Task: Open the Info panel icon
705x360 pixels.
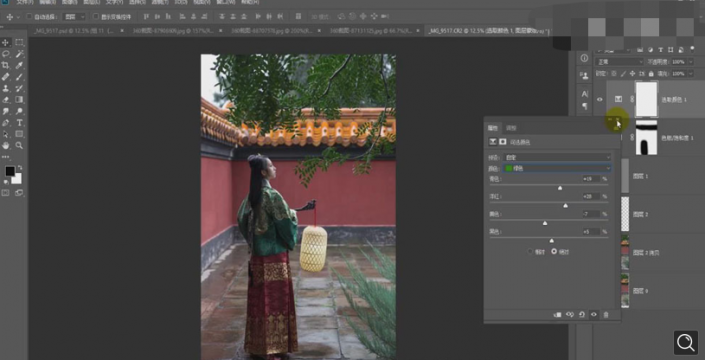Action: [584, 58]
